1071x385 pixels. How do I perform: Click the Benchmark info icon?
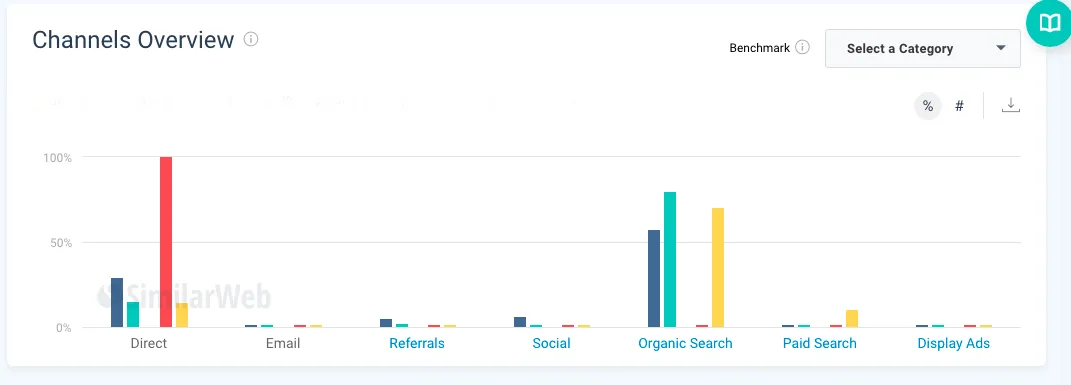click(x=803, y=48)
